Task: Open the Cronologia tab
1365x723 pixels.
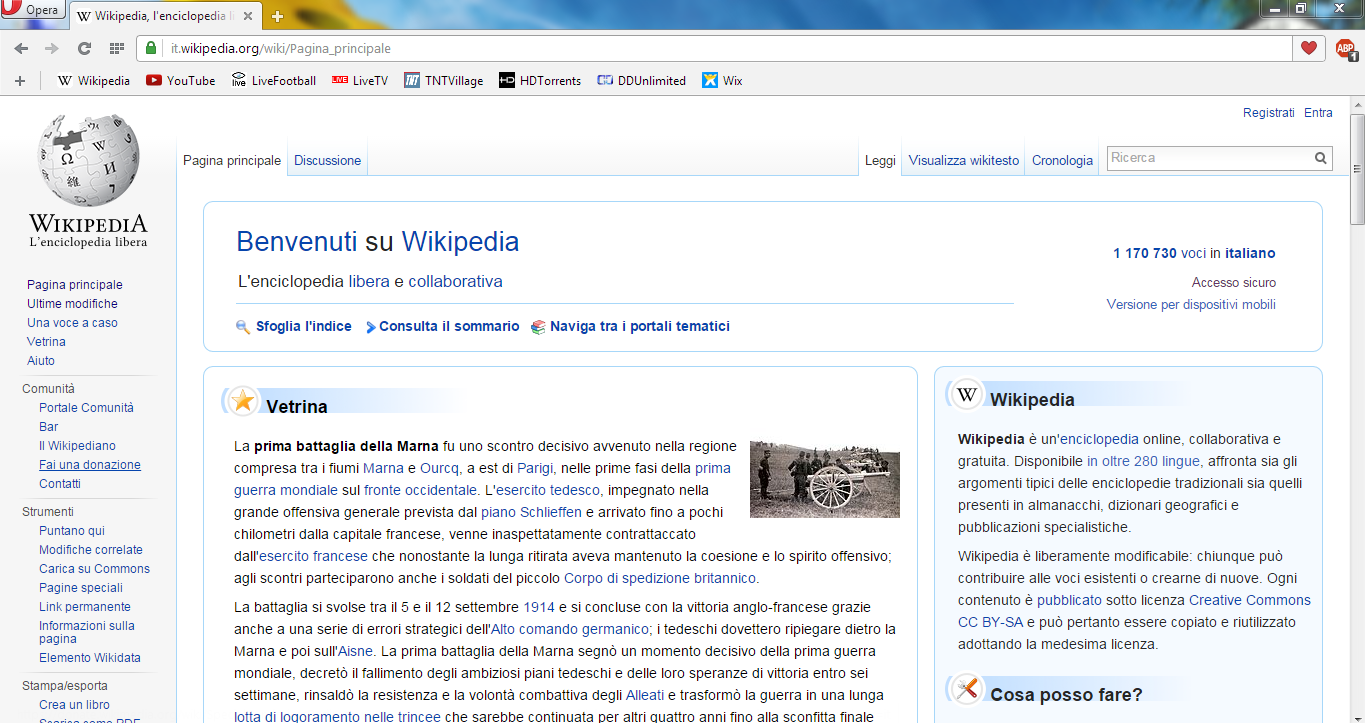Action: pos(1062,160)
